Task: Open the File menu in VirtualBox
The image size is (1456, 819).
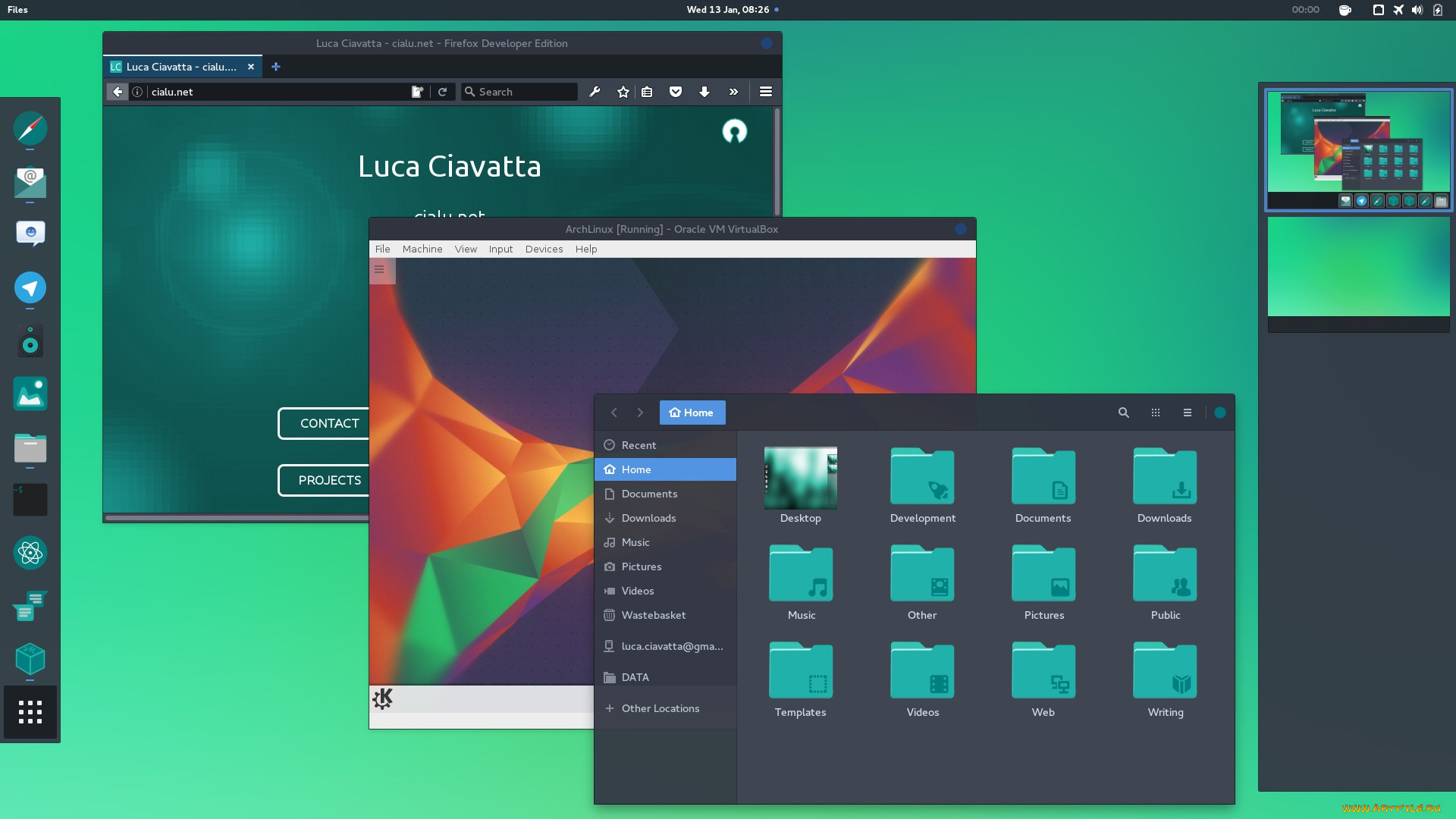Action: [383, 249]
